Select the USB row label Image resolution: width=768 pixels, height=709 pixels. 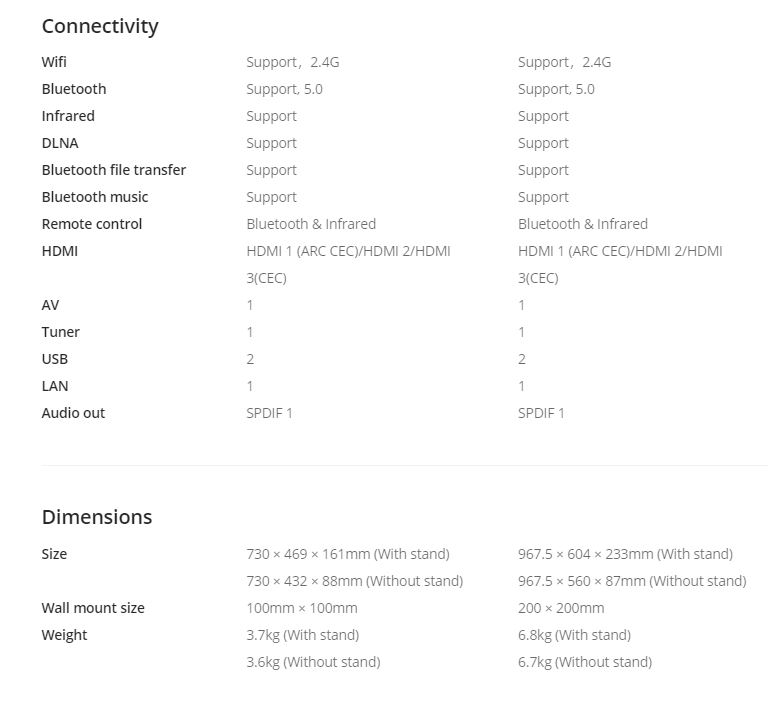pyautogui.click(x=55, y=359)
